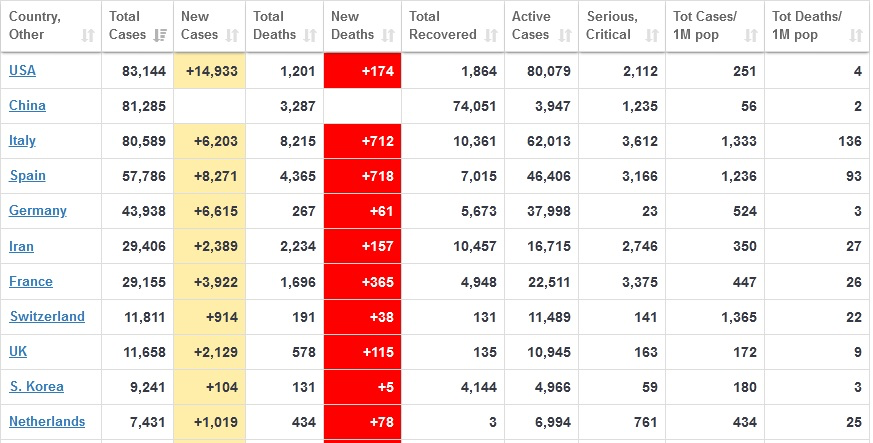Click the Total Recovered sort arrows
The height and width of the screenshot is (443, 873).
[491, 36]
